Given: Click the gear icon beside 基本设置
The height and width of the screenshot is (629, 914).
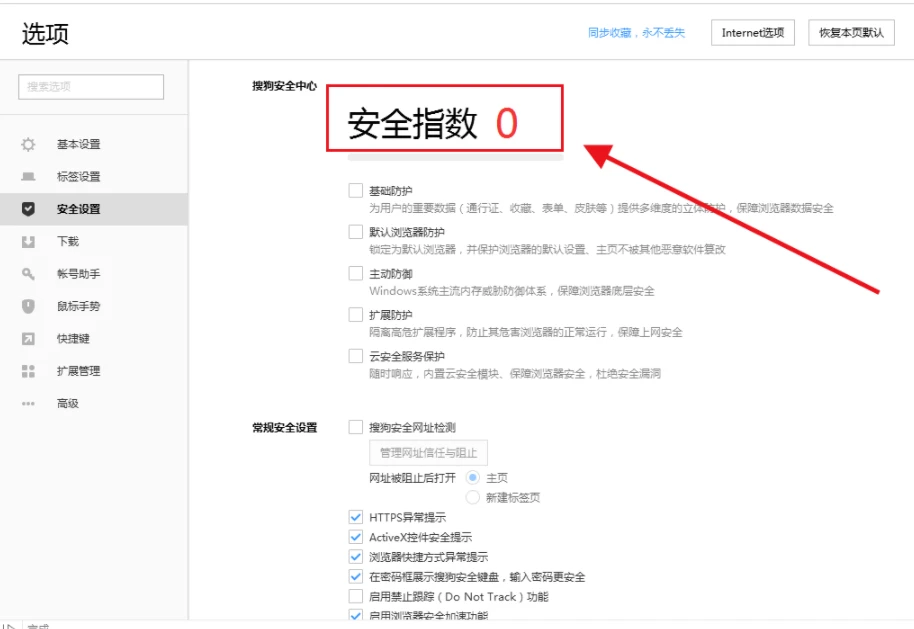Looking at the screenshot, I should [28, 145].
